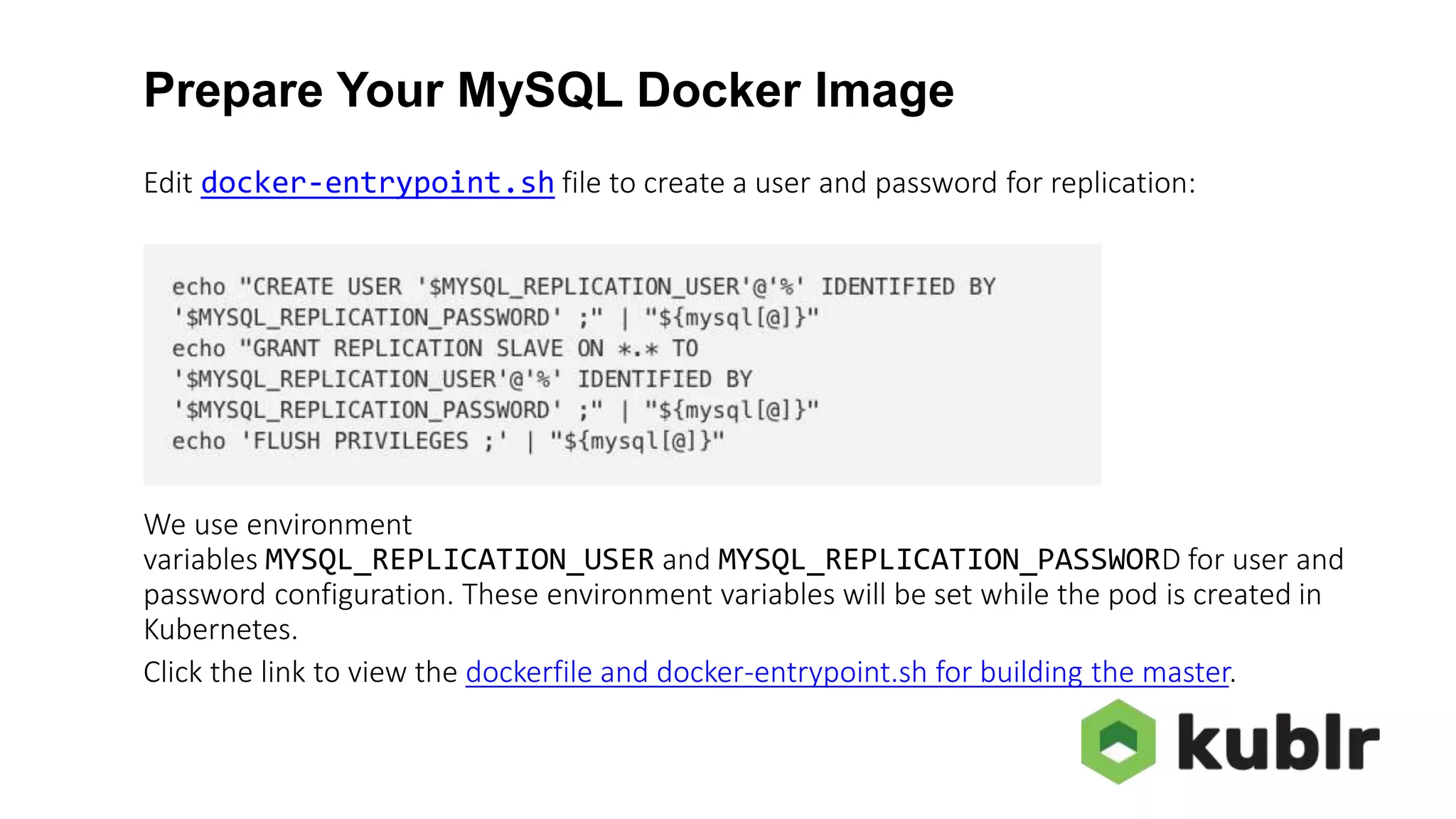Click the kublr wordmark text
This screenshot has width=1456, height=819.
[1278, 742]
